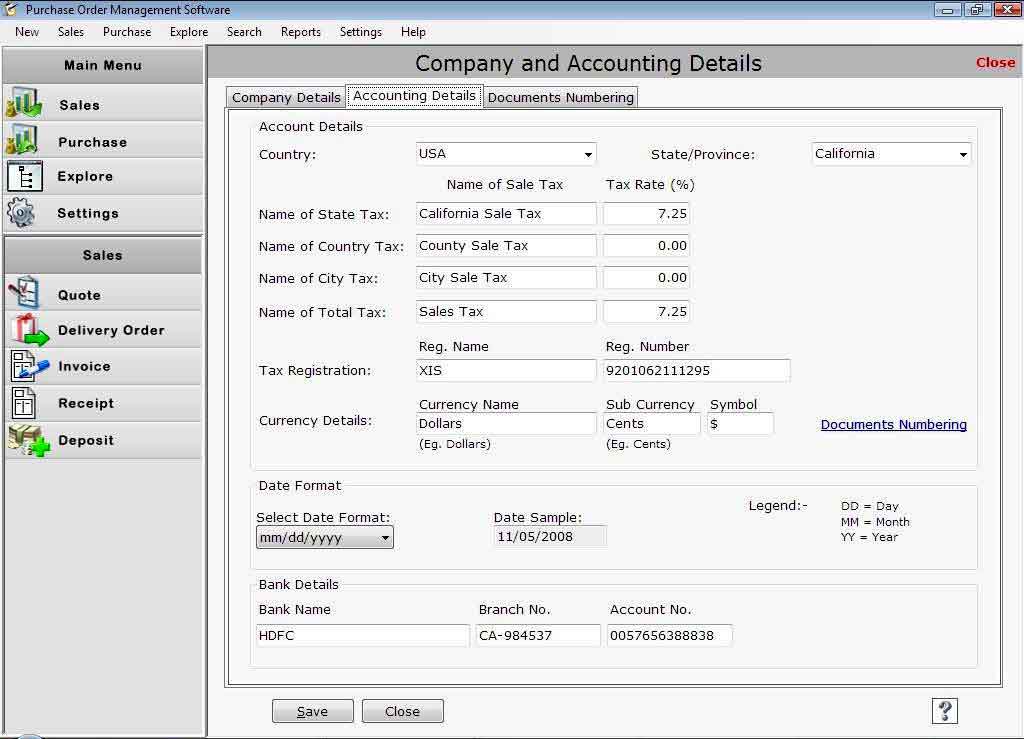The width and height of the screenshot is (1024, 739).
Task: Open the Select Date Format dropdown
Action: click(325, 537)
